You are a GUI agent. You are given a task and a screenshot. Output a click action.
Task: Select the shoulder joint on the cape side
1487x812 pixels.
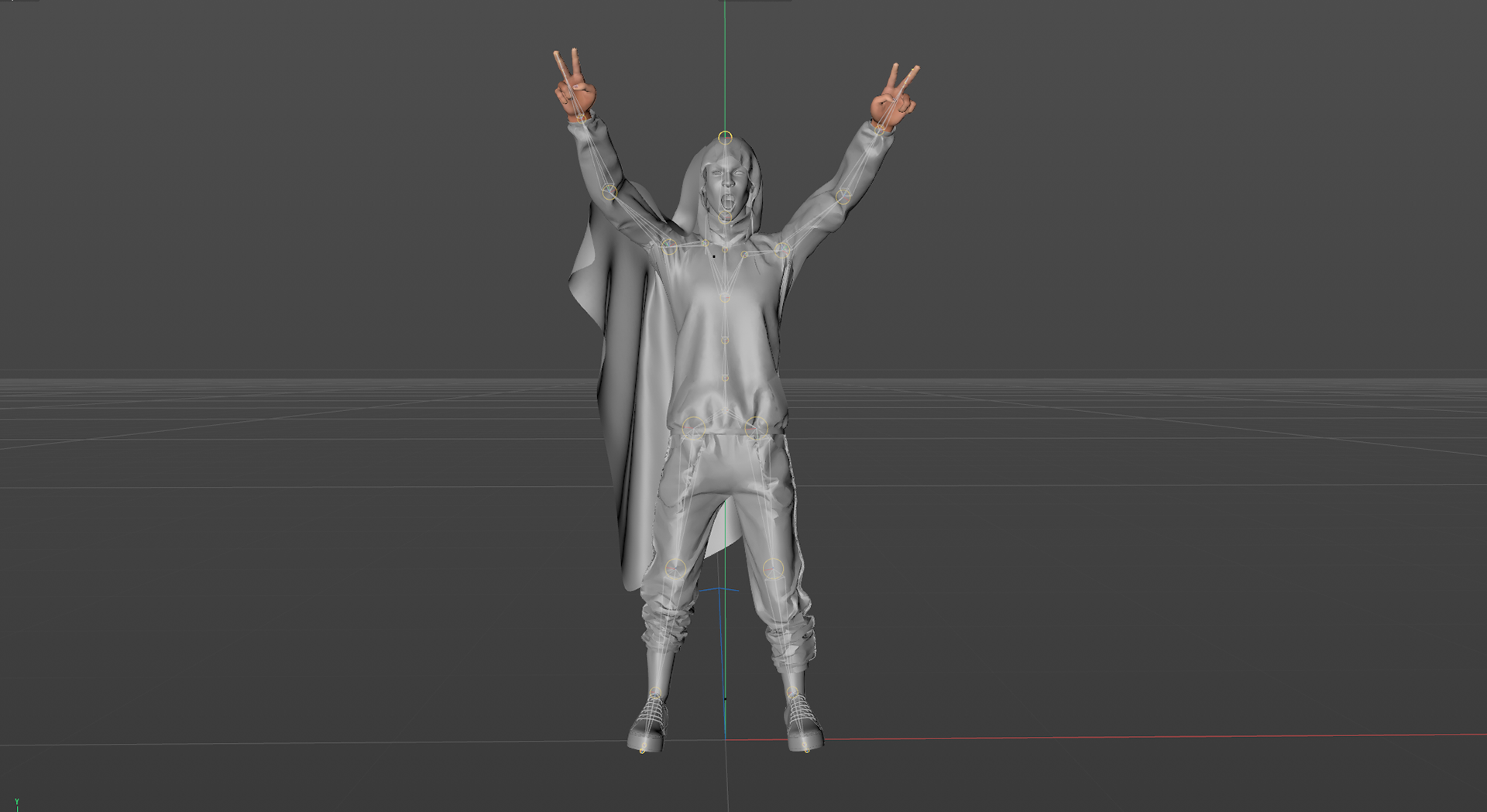(670, 246)
